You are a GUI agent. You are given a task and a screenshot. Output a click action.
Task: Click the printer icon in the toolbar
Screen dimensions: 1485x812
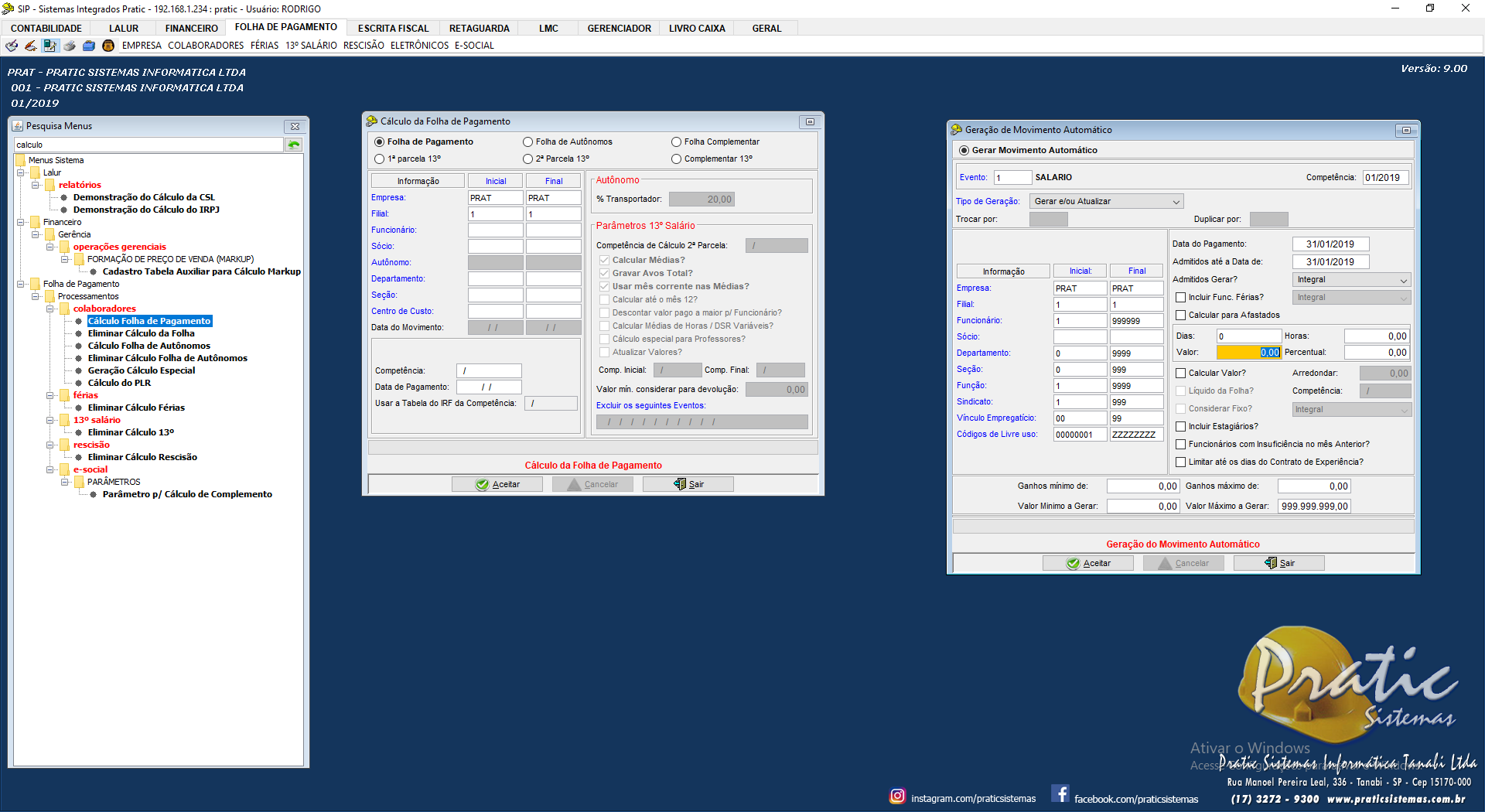click(70, 46)
